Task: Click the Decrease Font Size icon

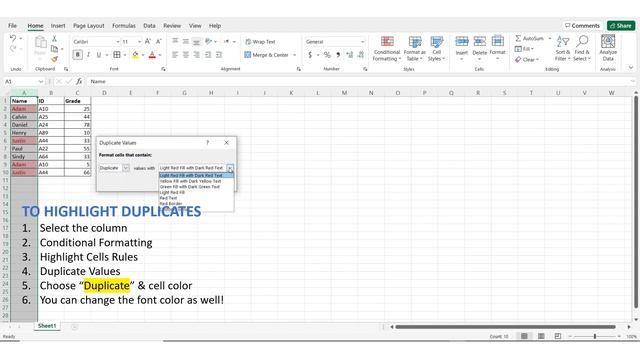Action: pyautogui.click(x=159, y=41)
